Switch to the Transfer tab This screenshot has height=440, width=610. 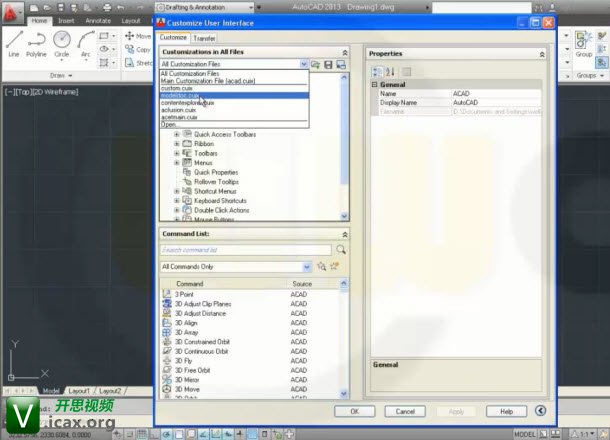pyautogui.click(x=204, y=38)
